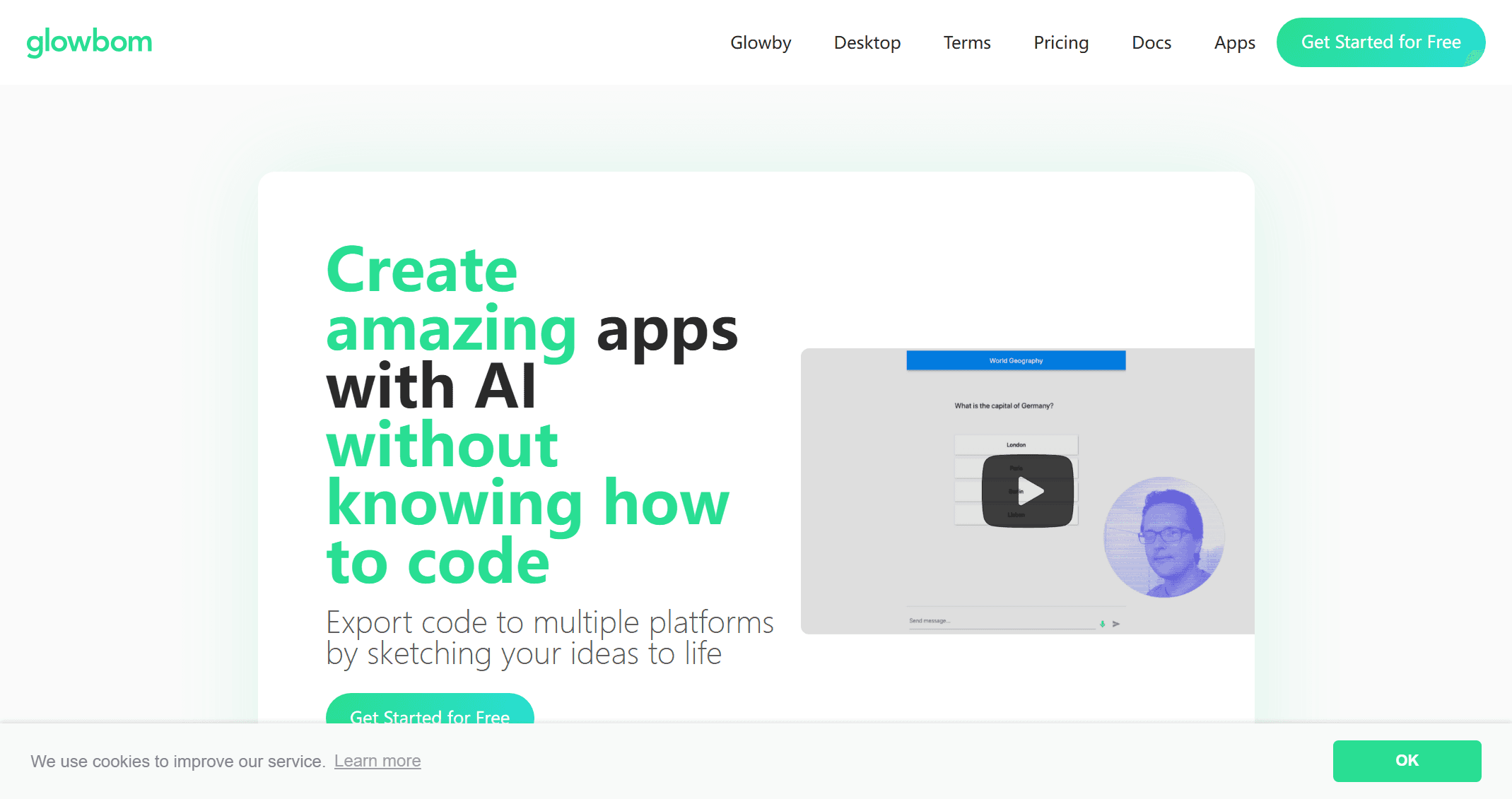Open the cookie Learn more link
1512x799 pixels.
tap(377, 761)
